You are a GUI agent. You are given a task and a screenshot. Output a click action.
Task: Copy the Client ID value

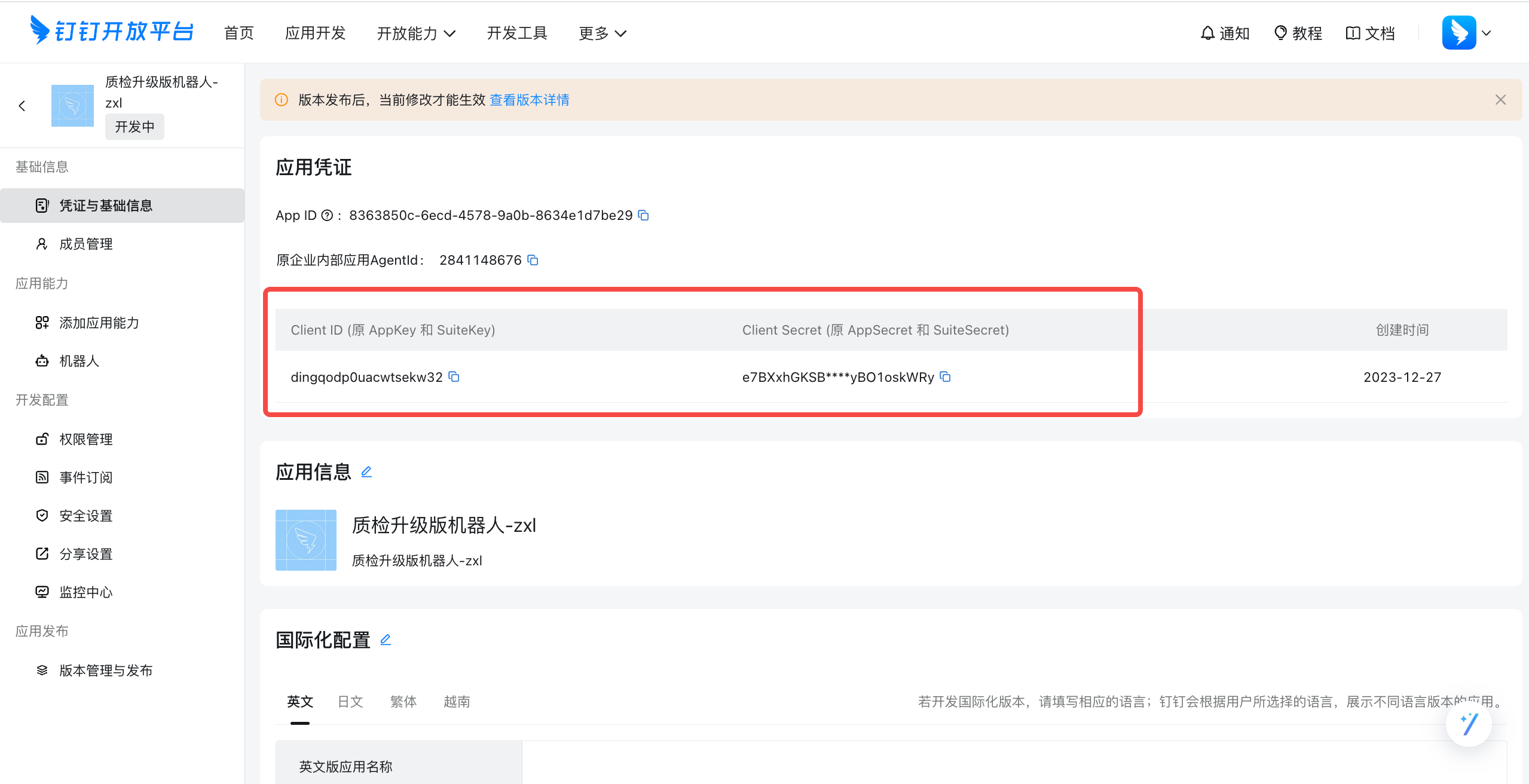pos(457,377)
